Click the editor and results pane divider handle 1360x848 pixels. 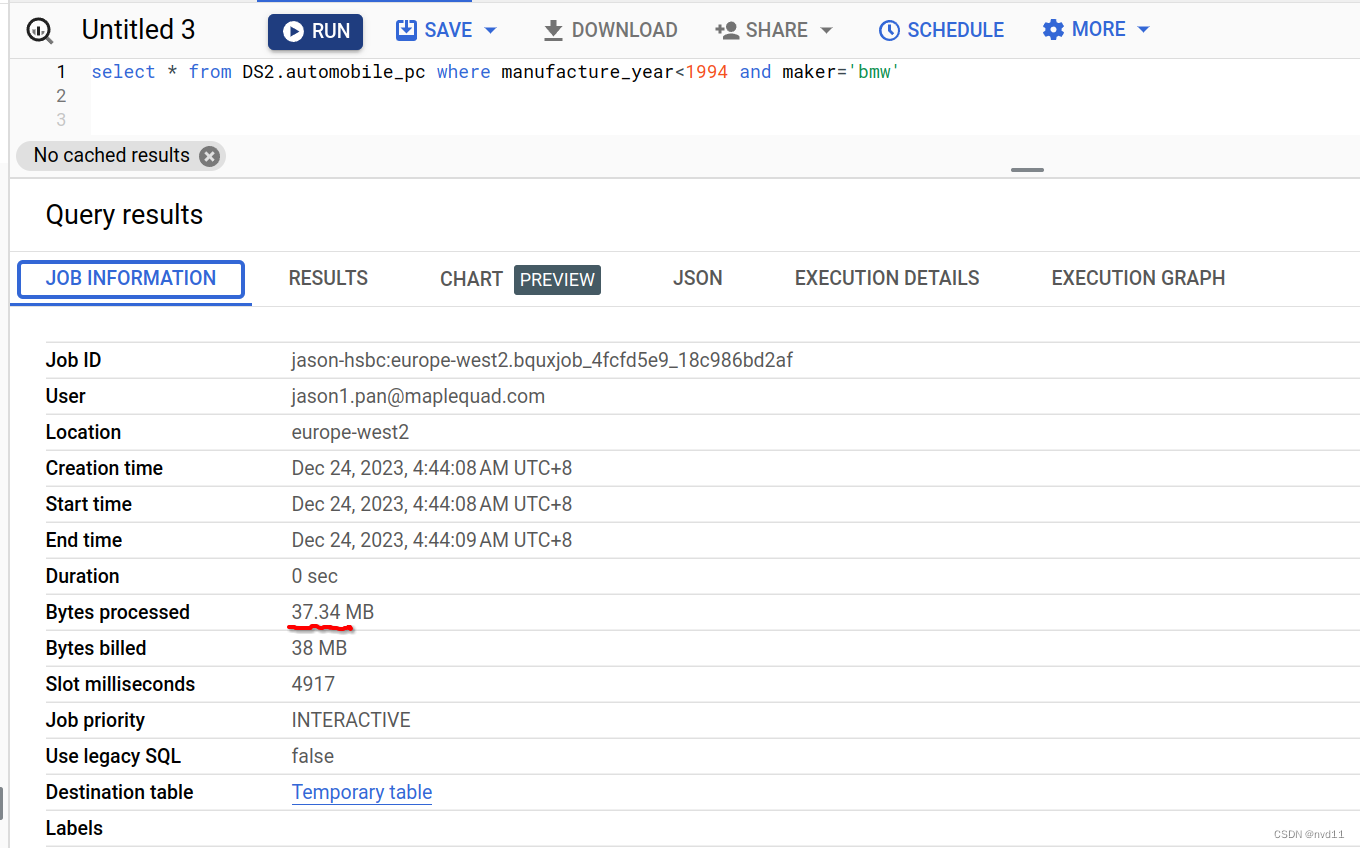(x=1027, y=170)
